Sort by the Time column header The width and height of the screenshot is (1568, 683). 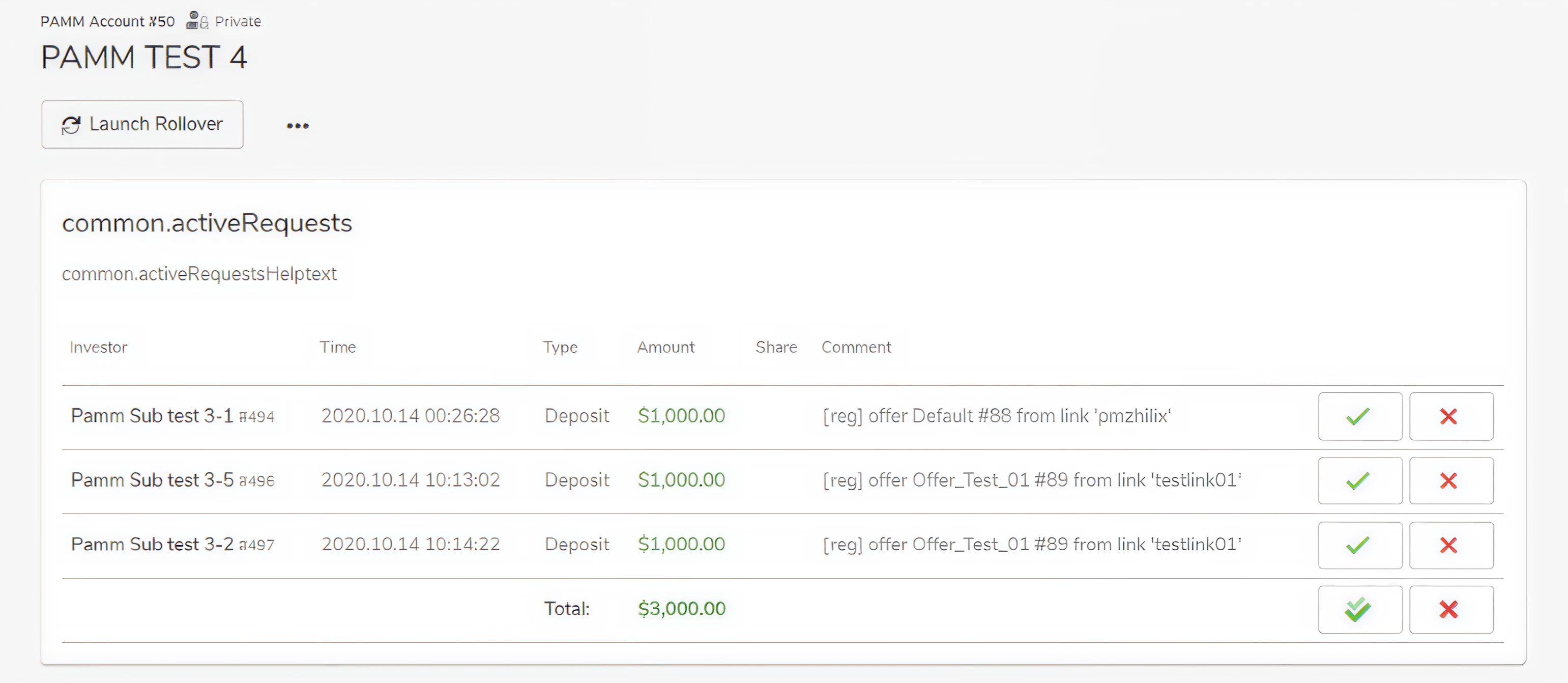[338, 347]
